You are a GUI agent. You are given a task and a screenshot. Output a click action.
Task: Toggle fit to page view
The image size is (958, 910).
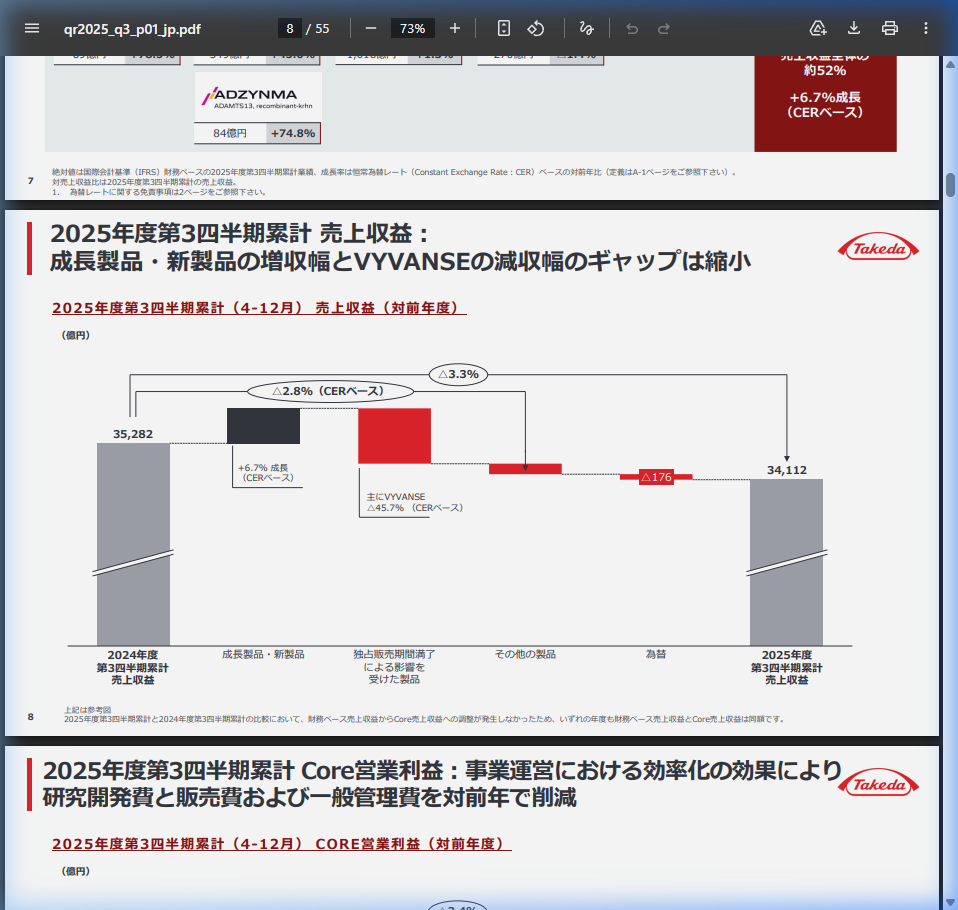click(x=503, y=28)
